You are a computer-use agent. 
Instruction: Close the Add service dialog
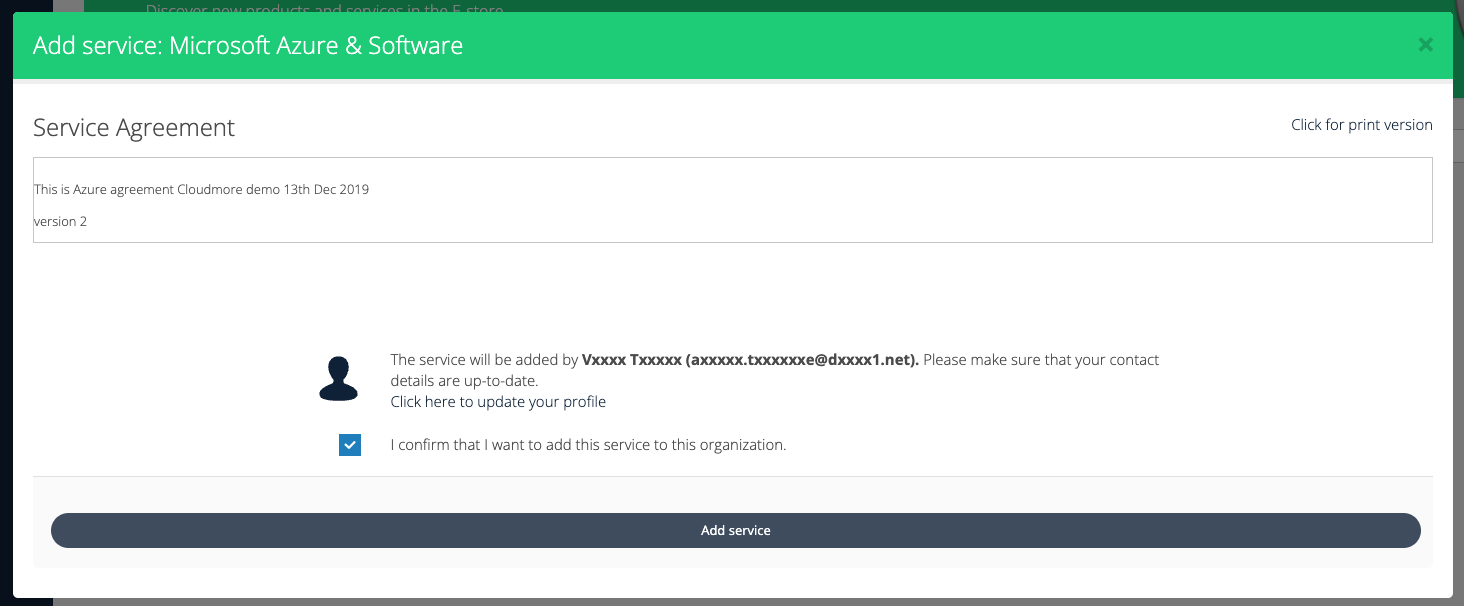1425,44
